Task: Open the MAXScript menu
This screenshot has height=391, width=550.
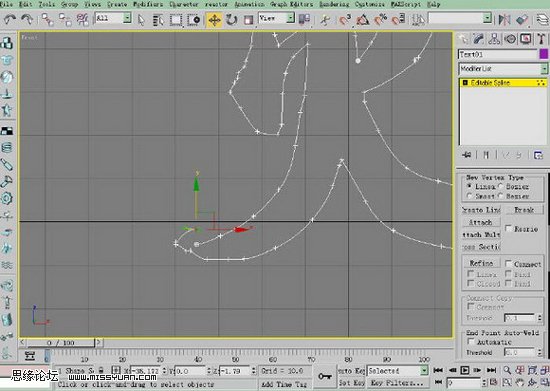Action: [405, 5]
